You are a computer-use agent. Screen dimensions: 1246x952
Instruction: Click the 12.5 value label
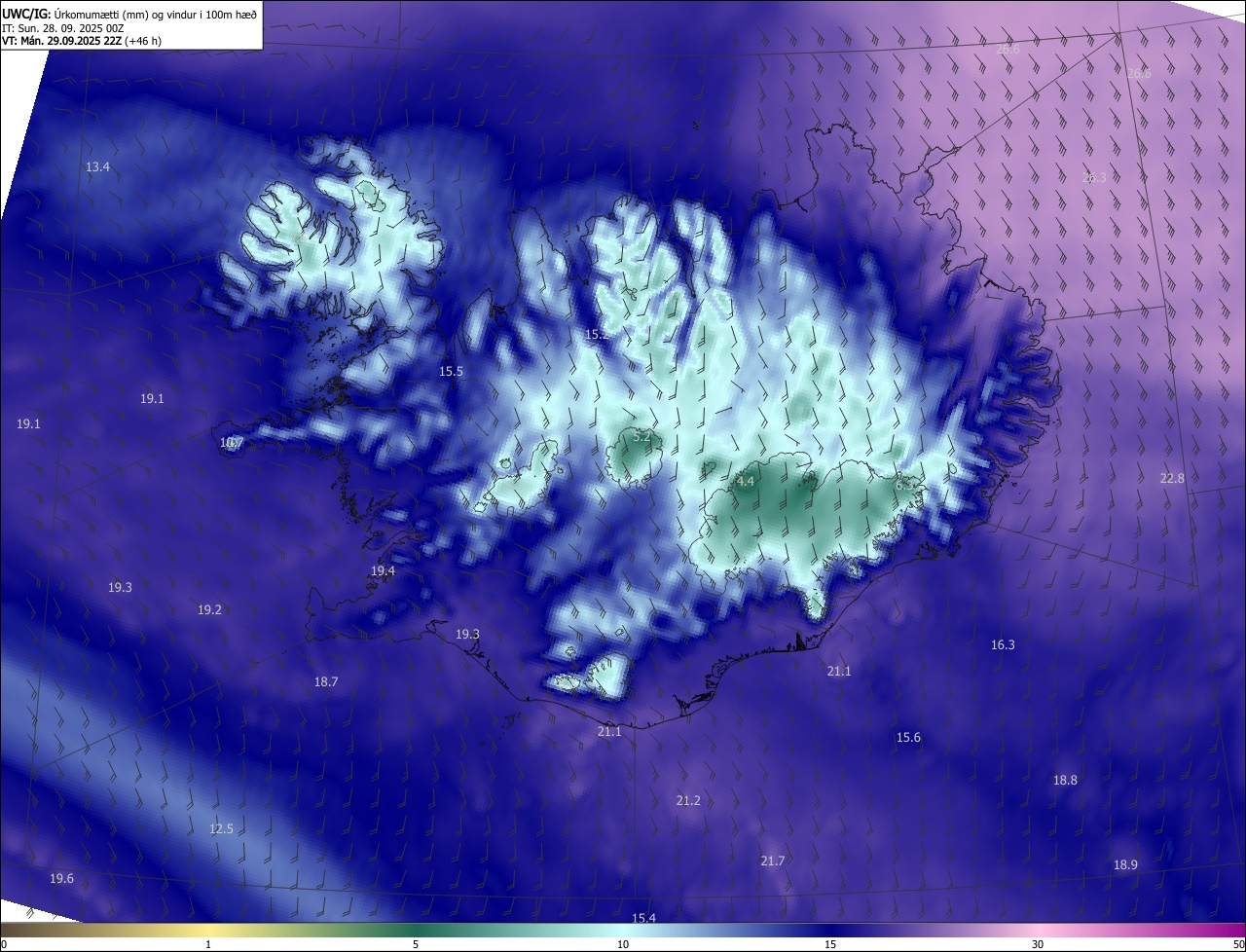click(x=221, y=828)
